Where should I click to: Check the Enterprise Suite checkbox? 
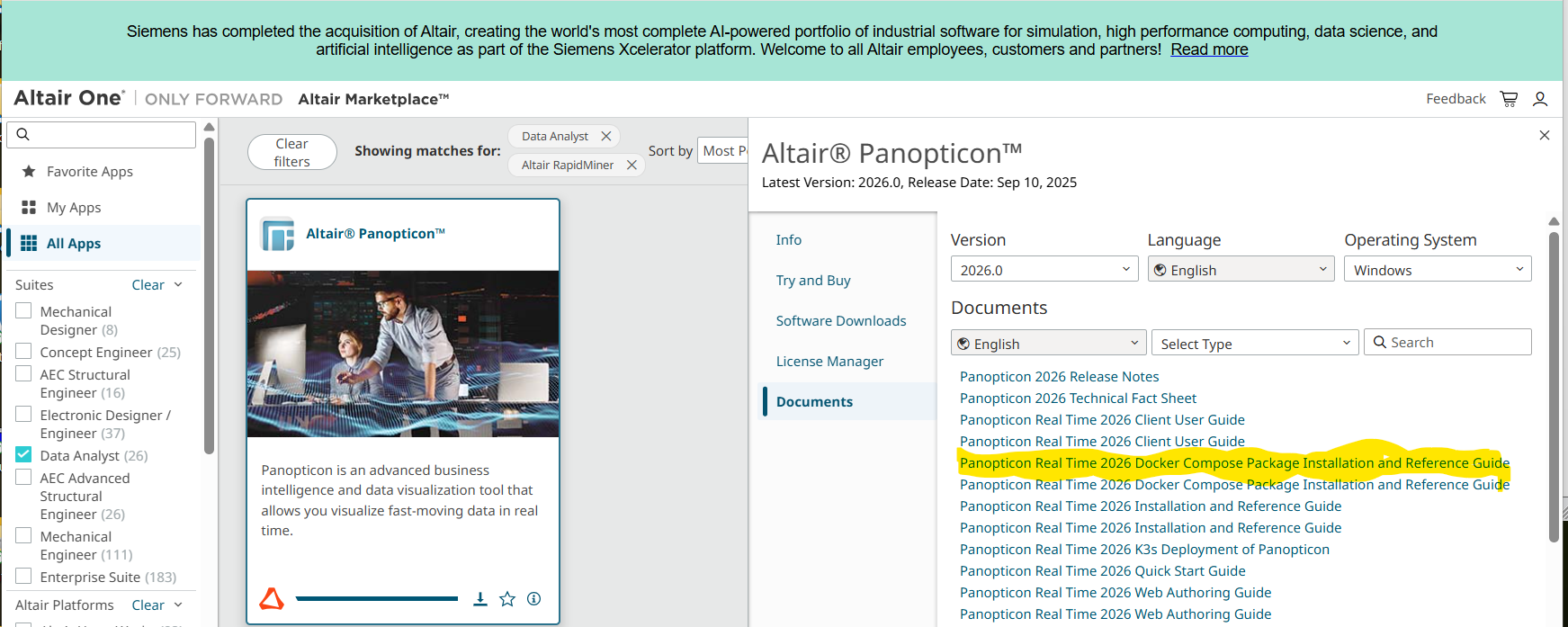(x=23, y=576)
